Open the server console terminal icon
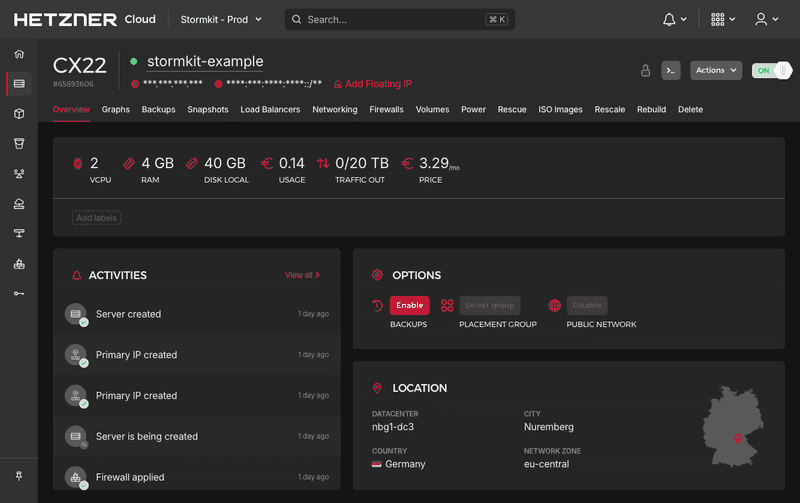 (x=671, y=70)
